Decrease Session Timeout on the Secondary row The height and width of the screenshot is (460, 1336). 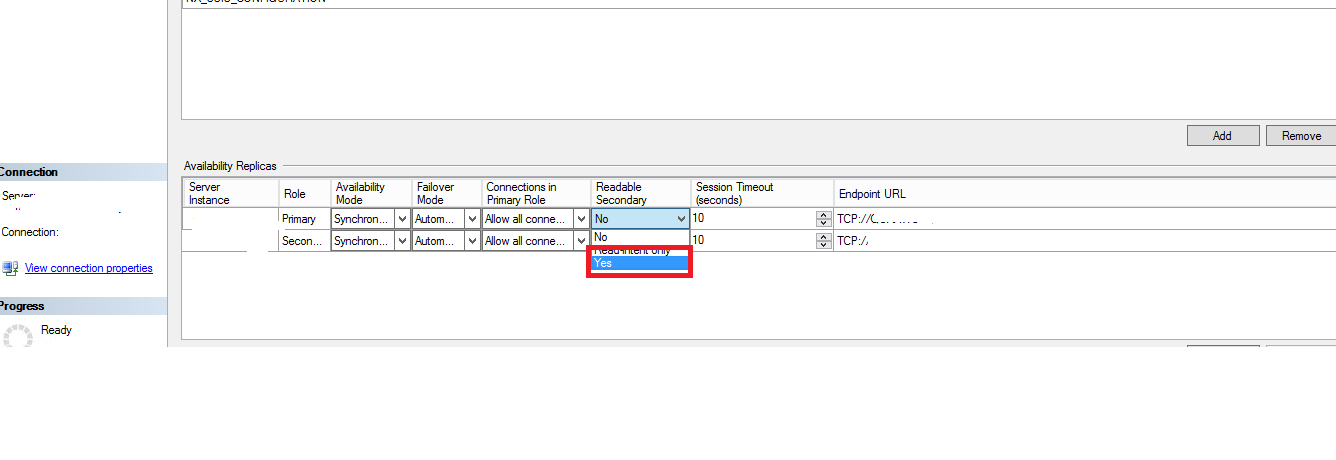823,245
